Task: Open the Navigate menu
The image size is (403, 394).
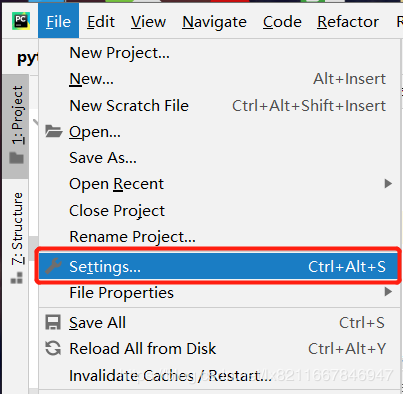Action: point(214,22)
